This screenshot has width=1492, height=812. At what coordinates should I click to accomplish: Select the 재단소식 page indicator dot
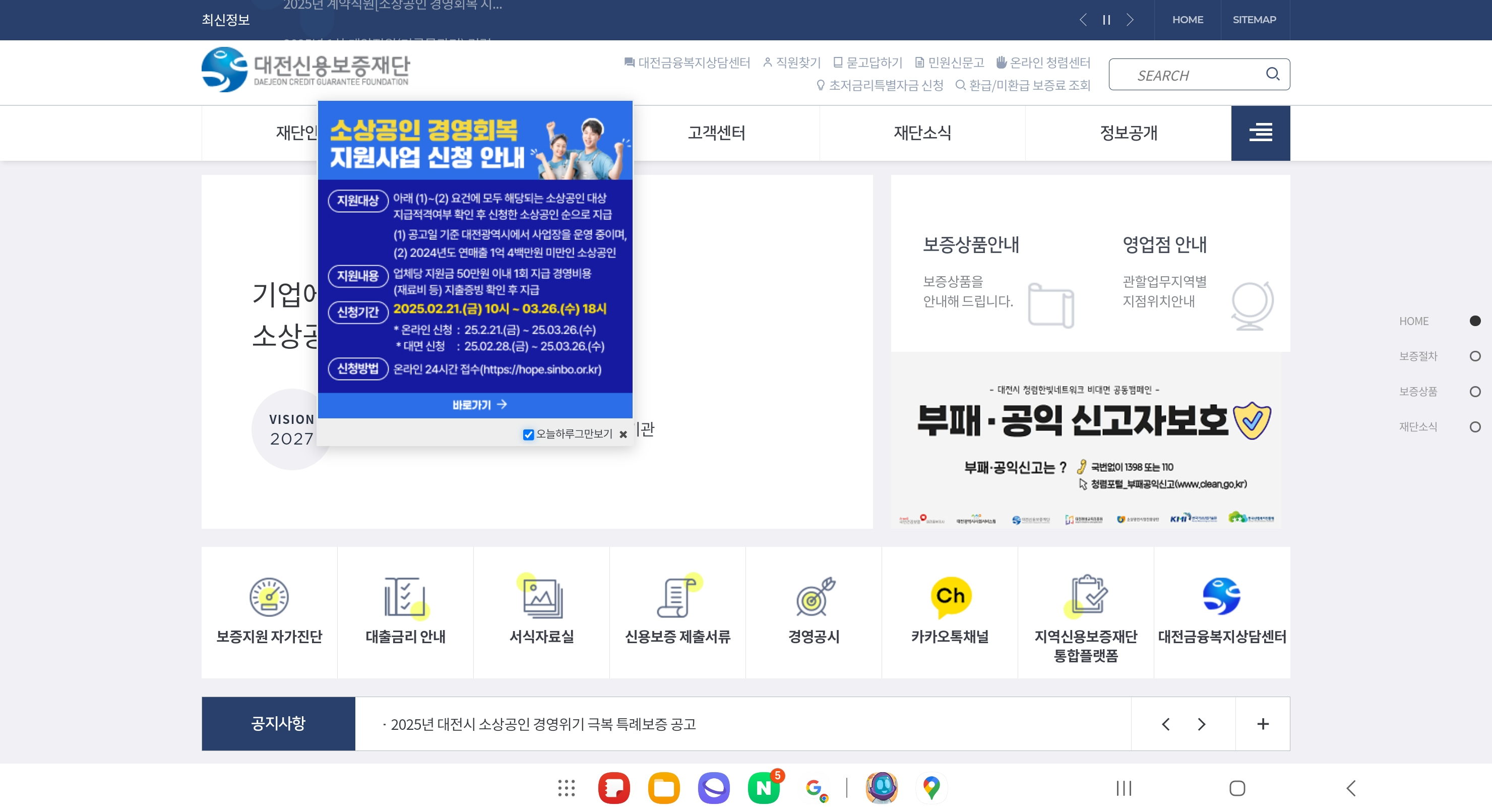pos(1475,427)
